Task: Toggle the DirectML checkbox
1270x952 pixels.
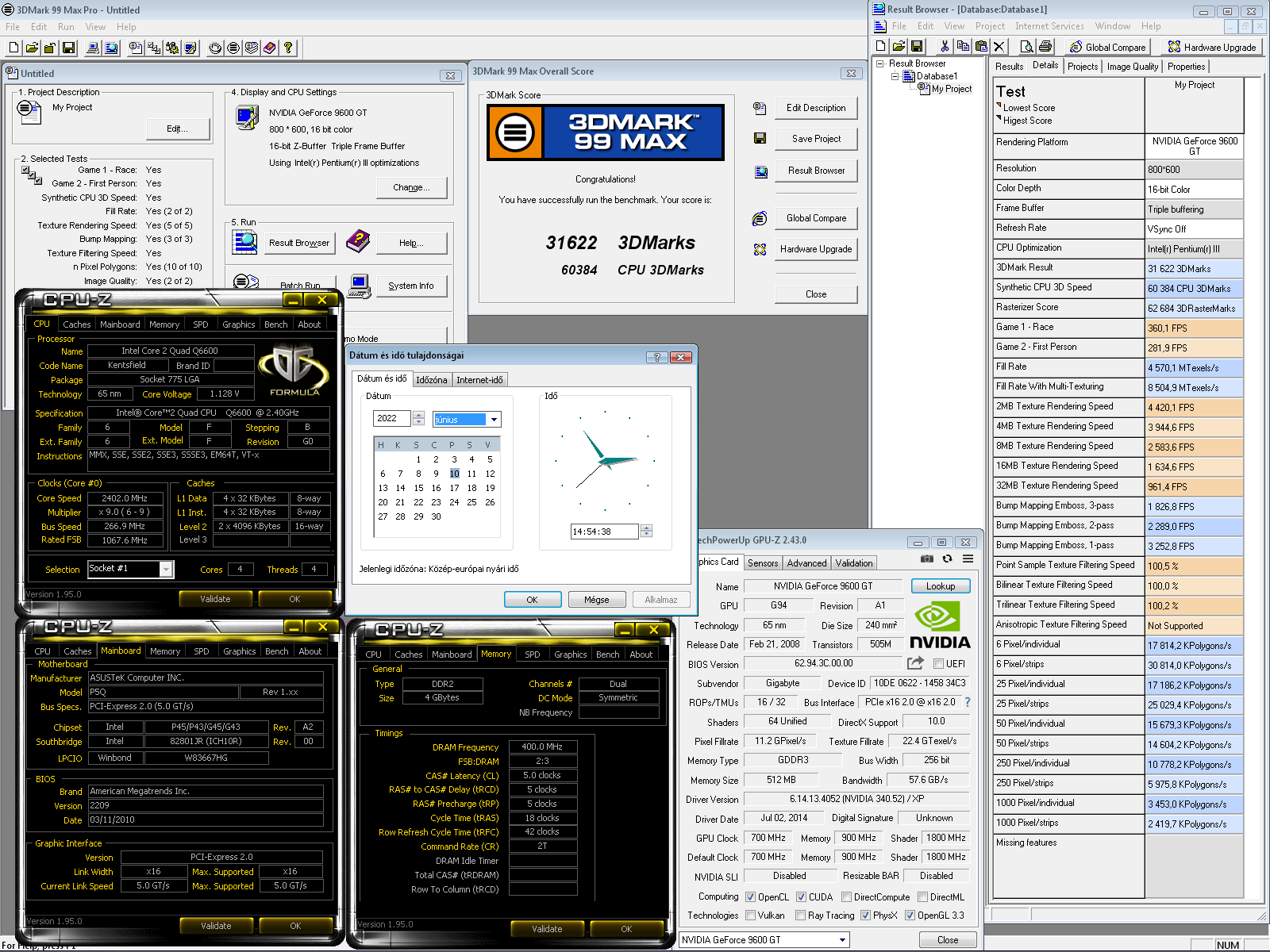Action: tap(922, 897)
